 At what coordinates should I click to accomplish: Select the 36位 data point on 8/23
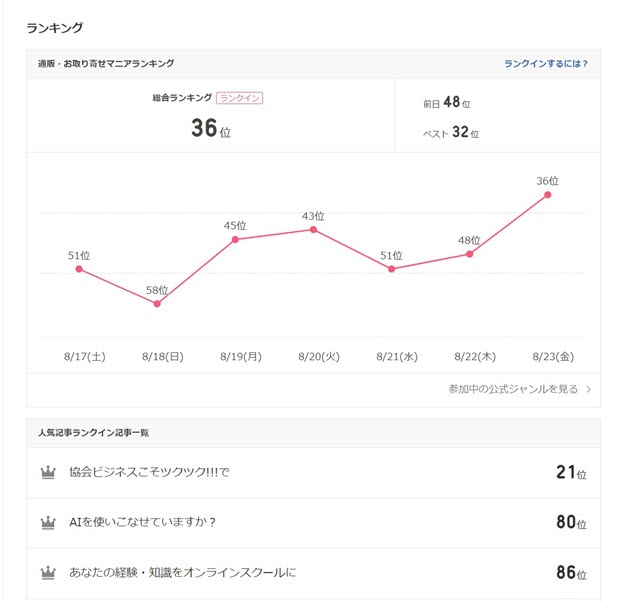pyautogui.click(x=547, y=195)
